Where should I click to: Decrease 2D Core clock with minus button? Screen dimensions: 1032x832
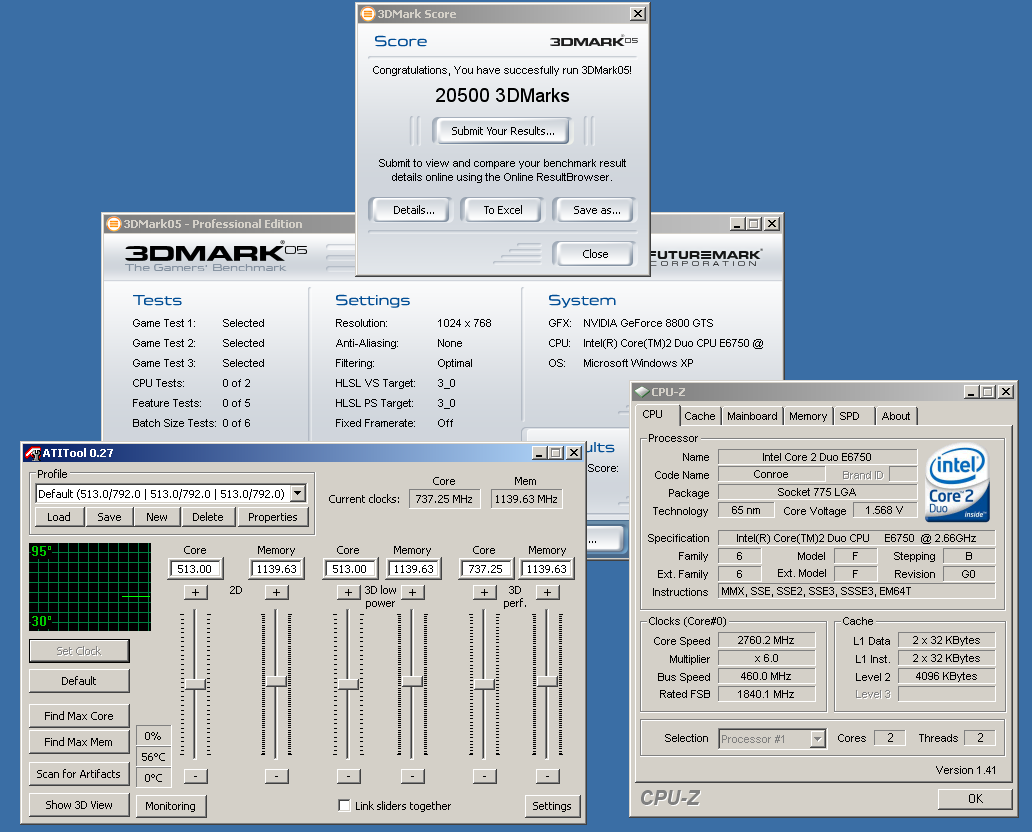195,776
